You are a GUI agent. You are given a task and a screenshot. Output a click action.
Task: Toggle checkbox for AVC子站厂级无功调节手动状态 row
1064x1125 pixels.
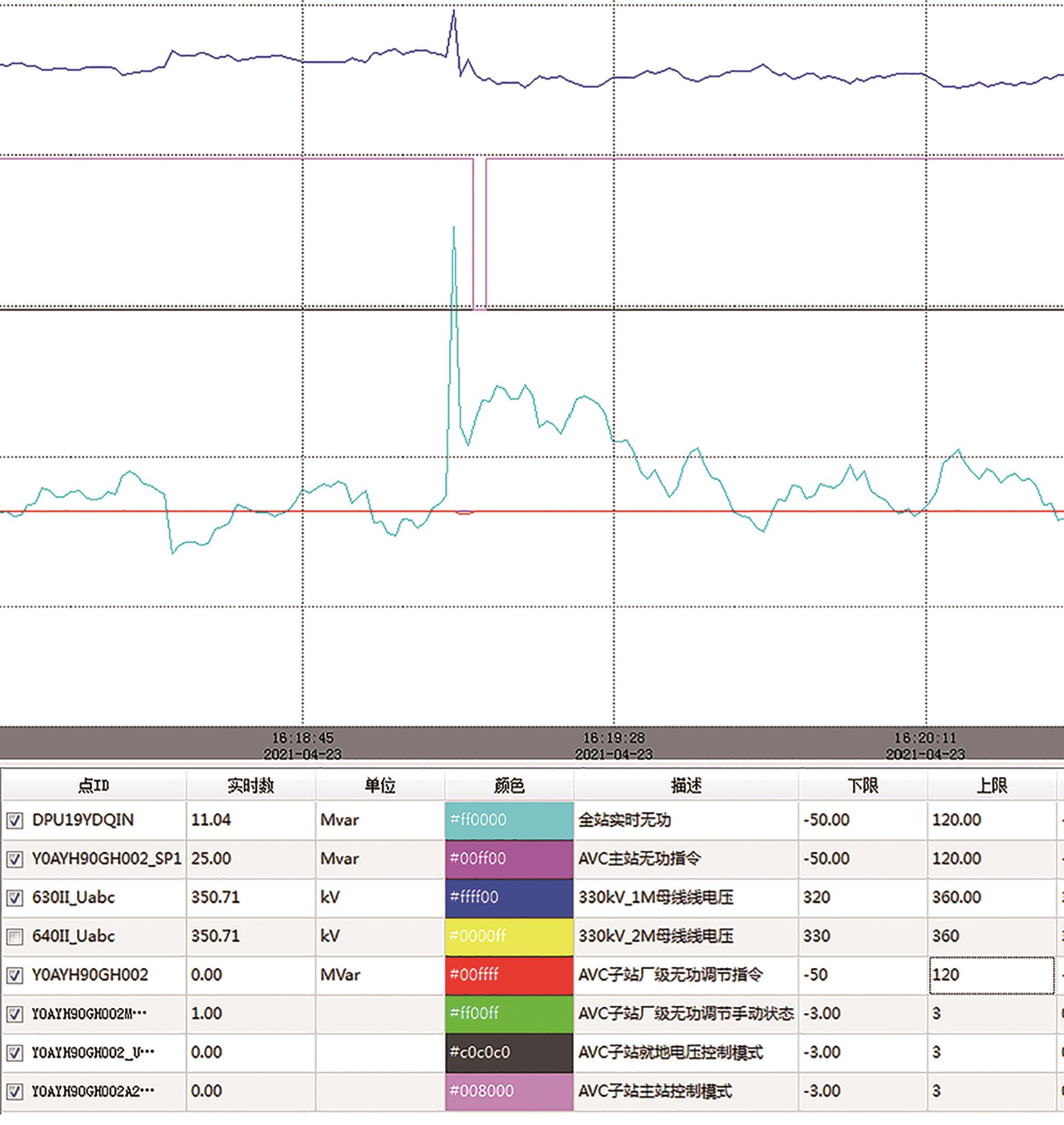(x=15, y=1014)
